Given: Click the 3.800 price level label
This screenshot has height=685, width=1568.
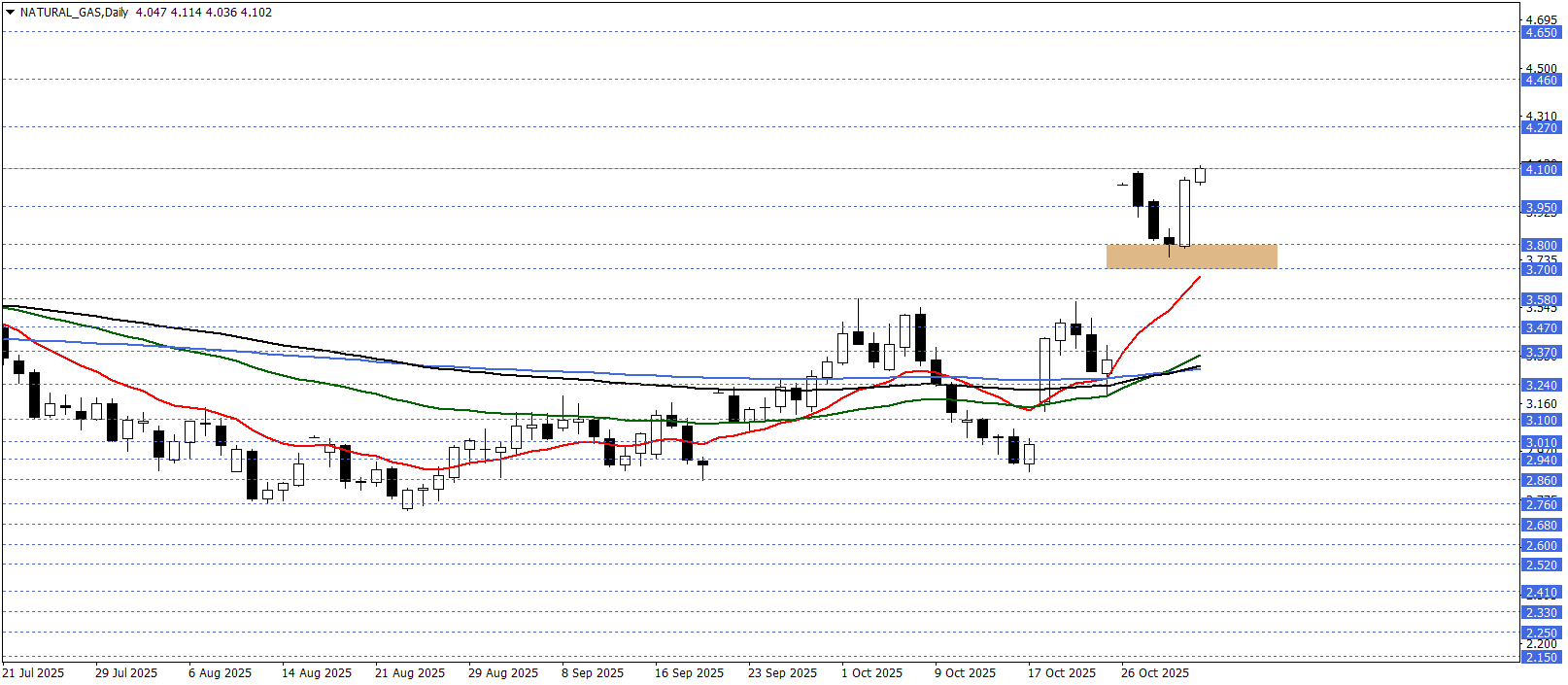Looking at the screenshot, I should [1541, 245].
